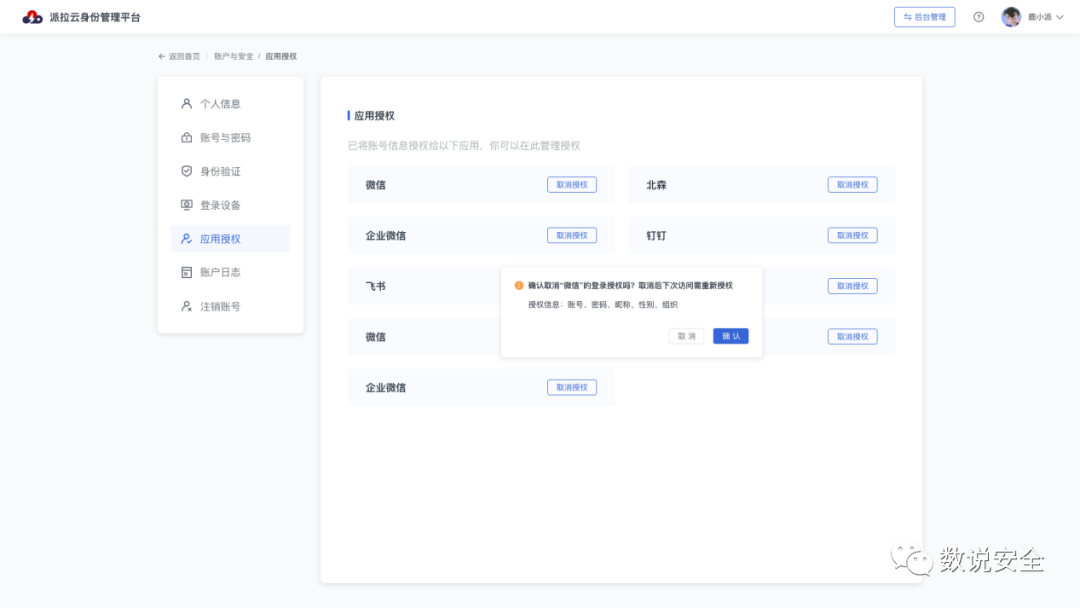Open 账户日志 menu item

coord(230,272)
